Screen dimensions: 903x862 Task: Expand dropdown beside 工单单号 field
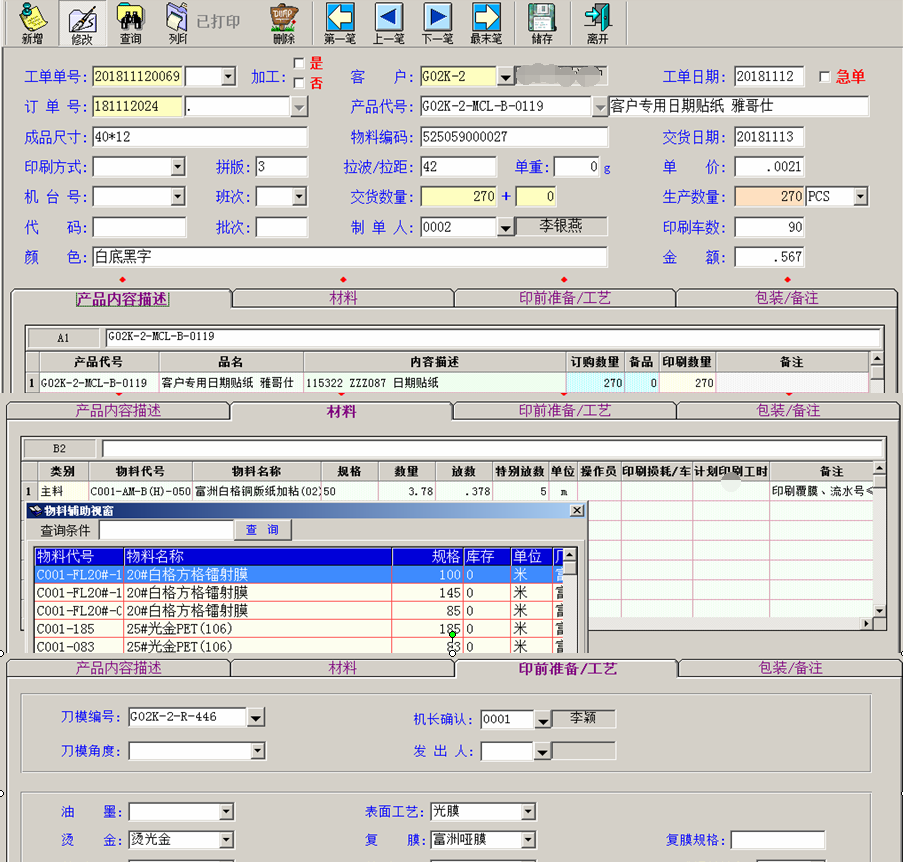point(228,77)
